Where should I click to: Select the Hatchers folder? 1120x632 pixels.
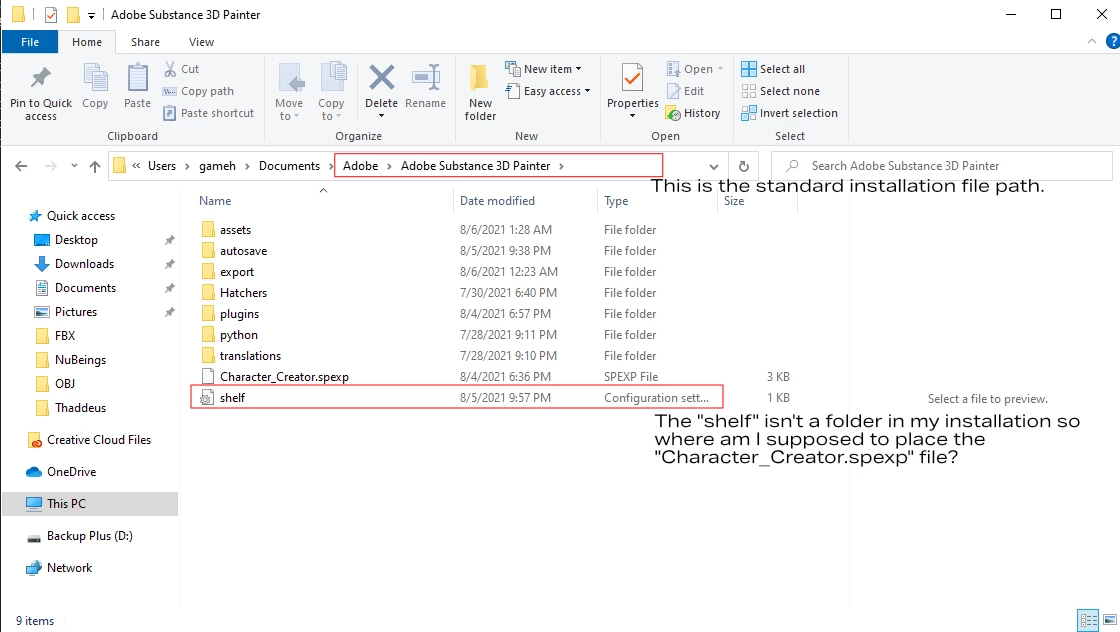point(244,293)
